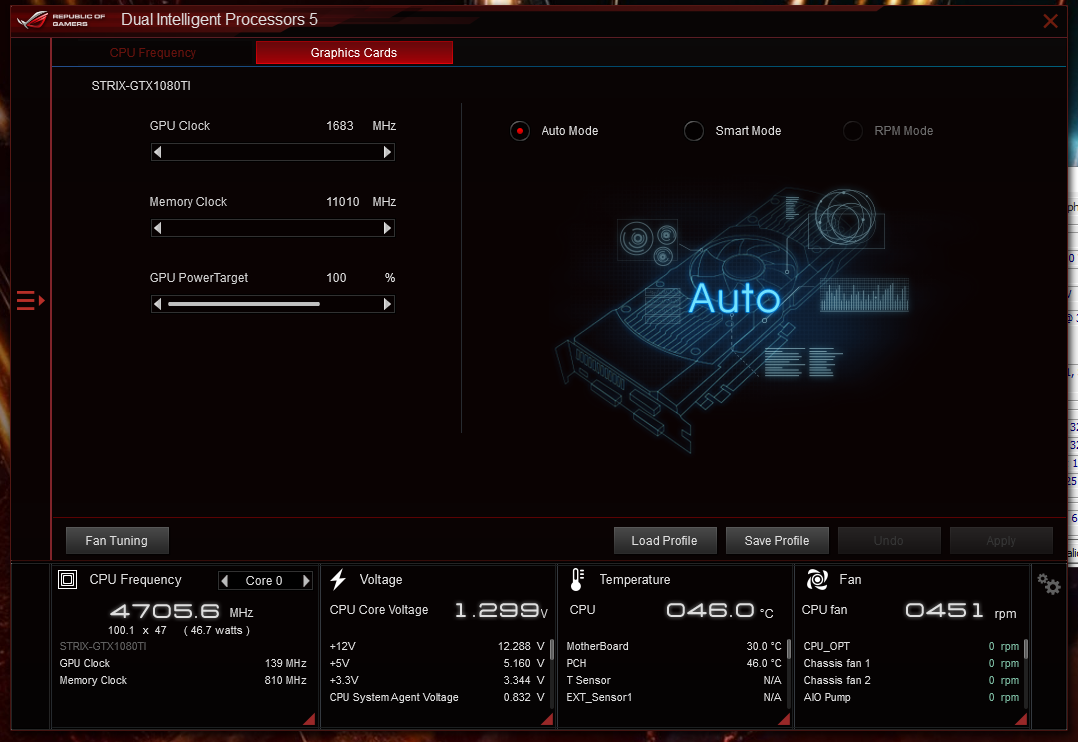The image size is (1078, 742).
Task: Open Fan Tuning
Action: (117, 541)
